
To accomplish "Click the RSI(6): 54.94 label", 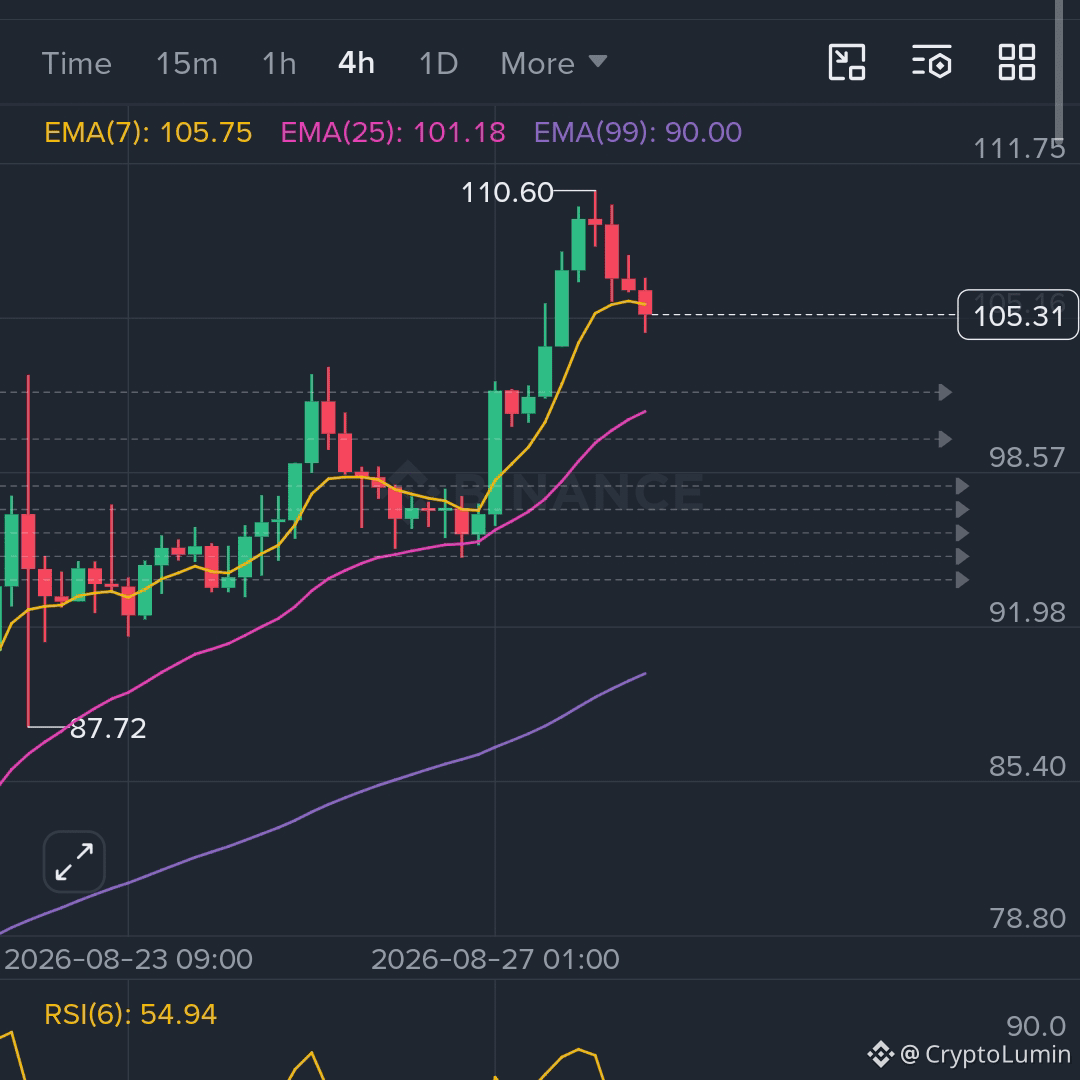I will point(130,1014).
